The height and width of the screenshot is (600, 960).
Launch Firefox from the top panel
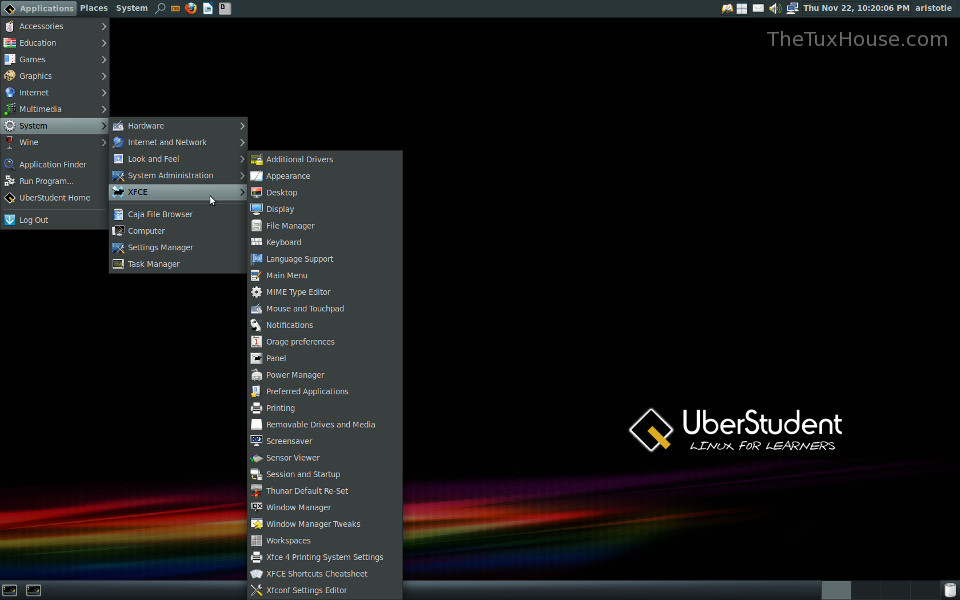pyautogui.click(x=191, y=8)
